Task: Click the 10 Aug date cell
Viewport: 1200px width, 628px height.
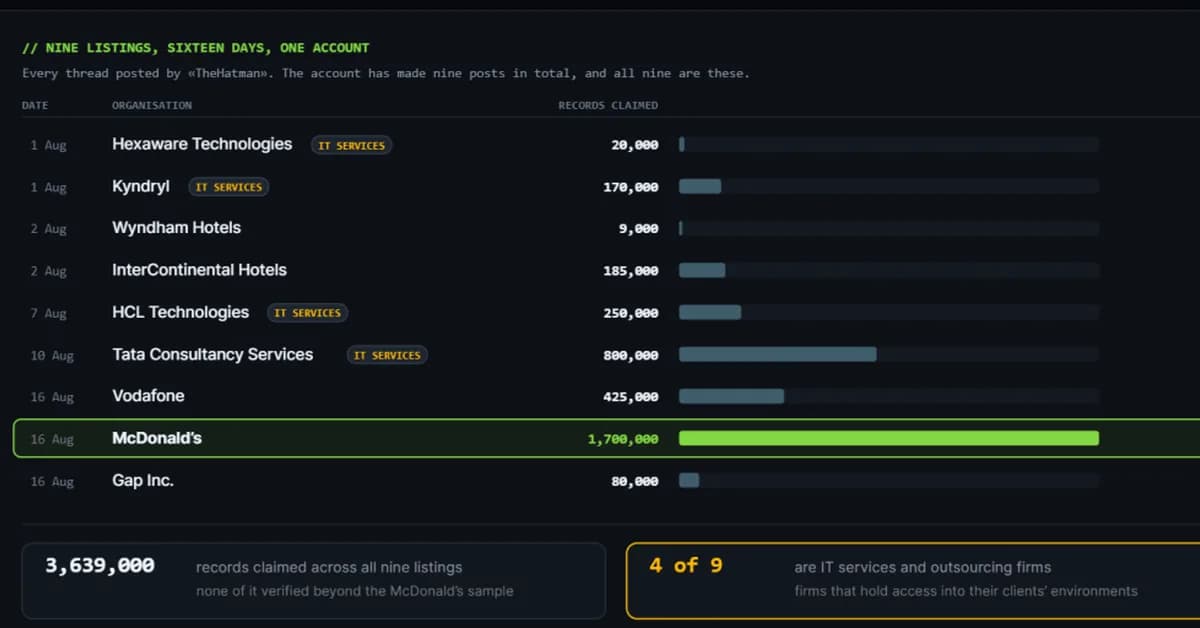Action: click(52, 355)
